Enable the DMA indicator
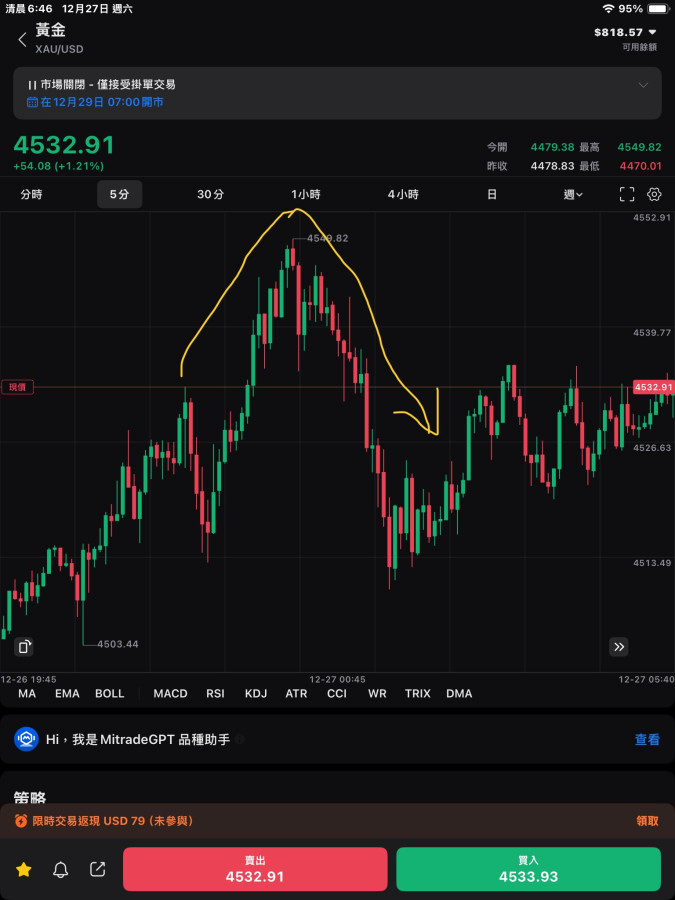Screen dimensions: 675x900 tap(459, 693)
